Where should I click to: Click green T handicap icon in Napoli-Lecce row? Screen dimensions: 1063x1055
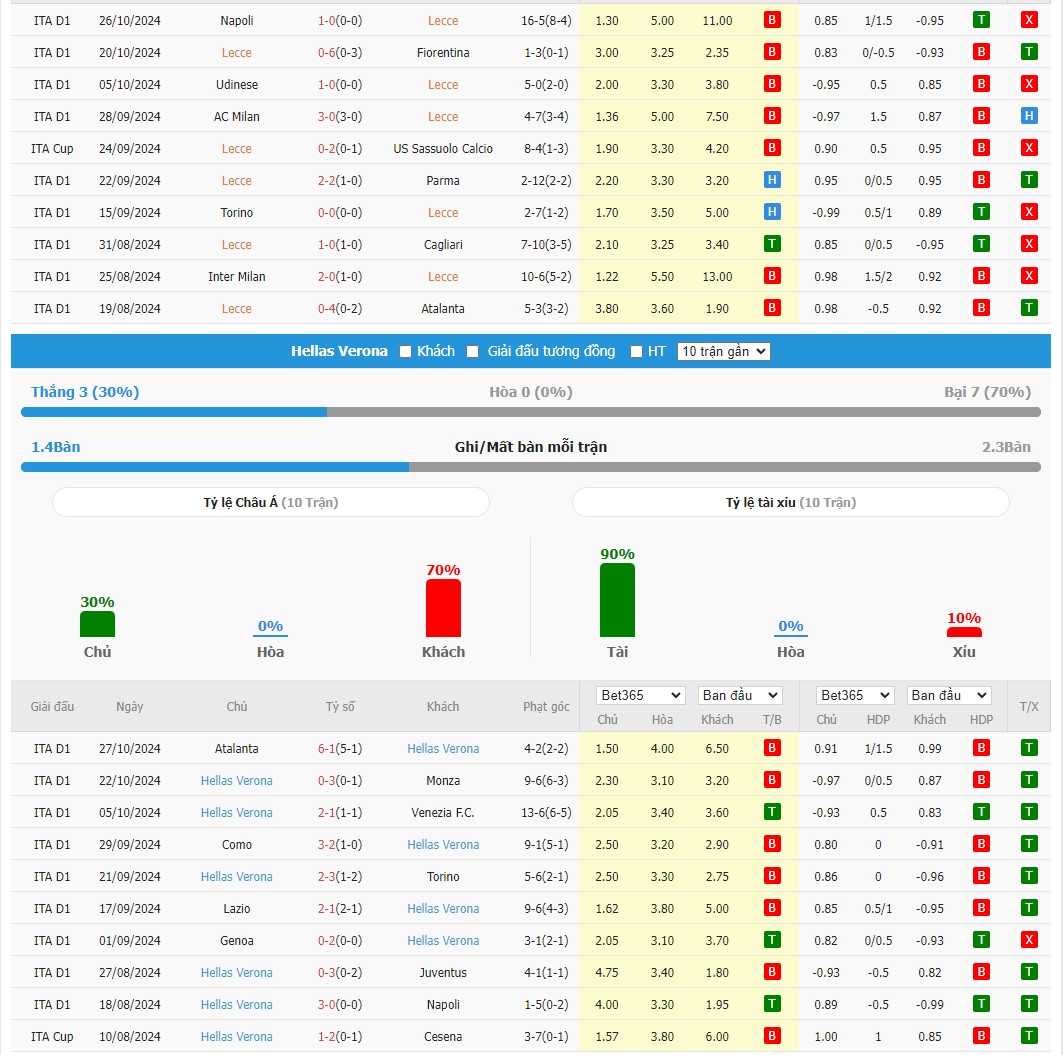tap(981, 20)
